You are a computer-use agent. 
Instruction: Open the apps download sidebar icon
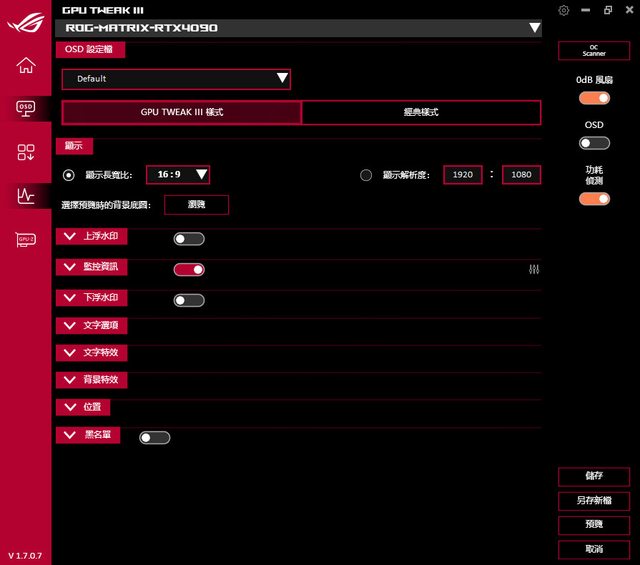[x=25, y=152]
